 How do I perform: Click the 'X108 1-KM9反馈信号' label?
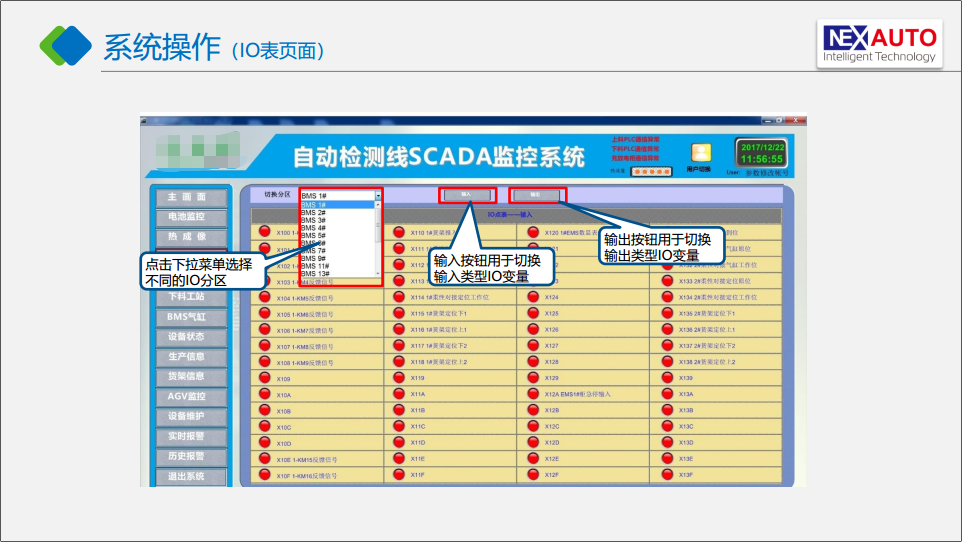click(x=305, y=363)
